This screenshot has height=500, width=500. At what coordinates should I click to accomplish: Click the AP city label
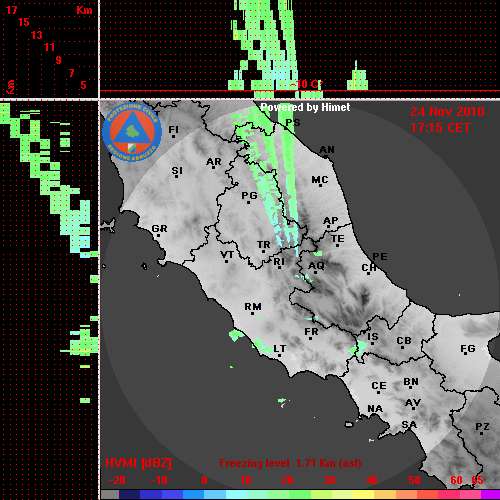[x=331, y=221]
